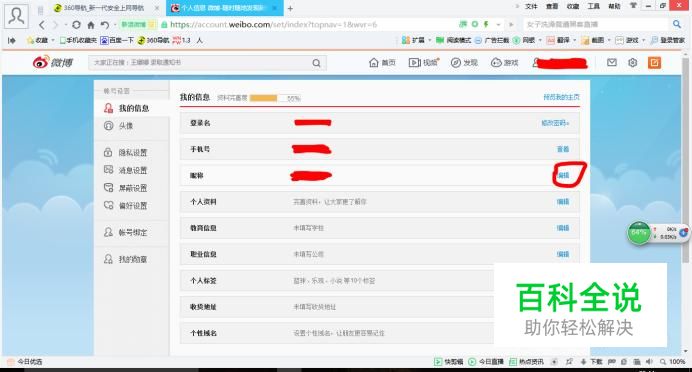Click 修改密码 link in 登录名 row
The height and width of the screenshot is (372, 692).
[555, 123]
